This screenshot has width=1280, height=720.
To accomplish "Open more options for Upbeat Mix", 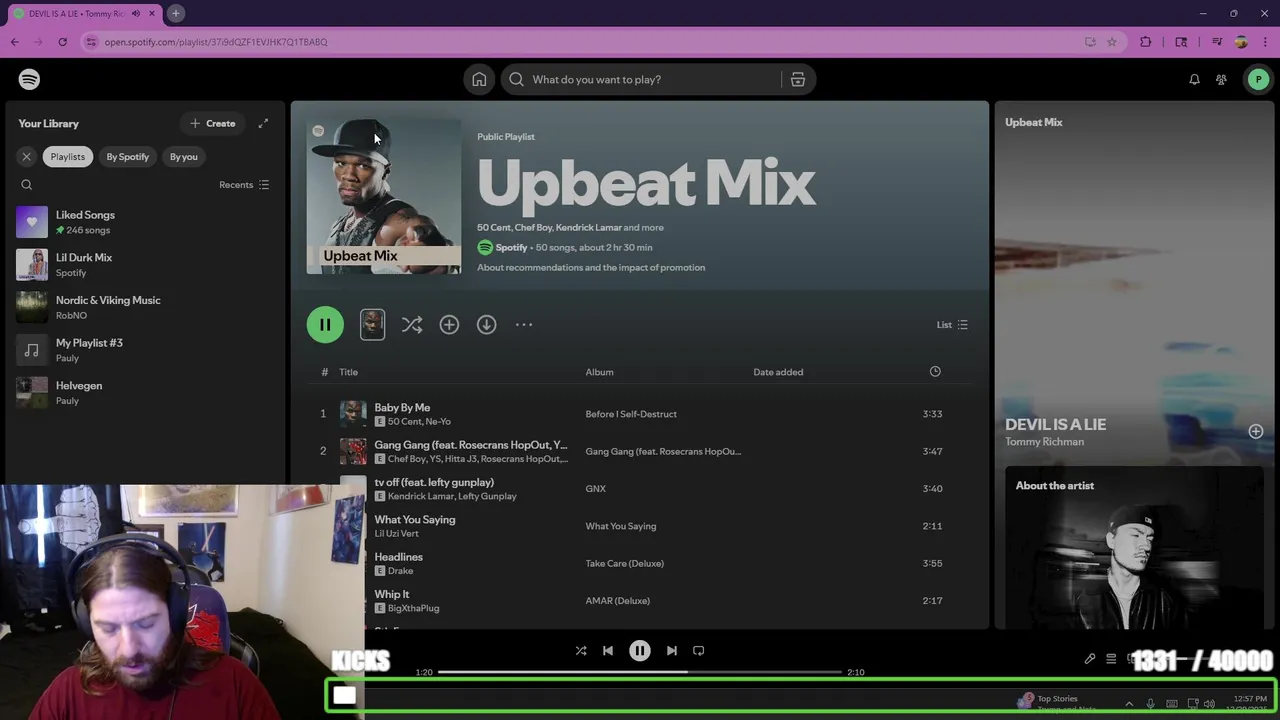I will coord(524,325).
